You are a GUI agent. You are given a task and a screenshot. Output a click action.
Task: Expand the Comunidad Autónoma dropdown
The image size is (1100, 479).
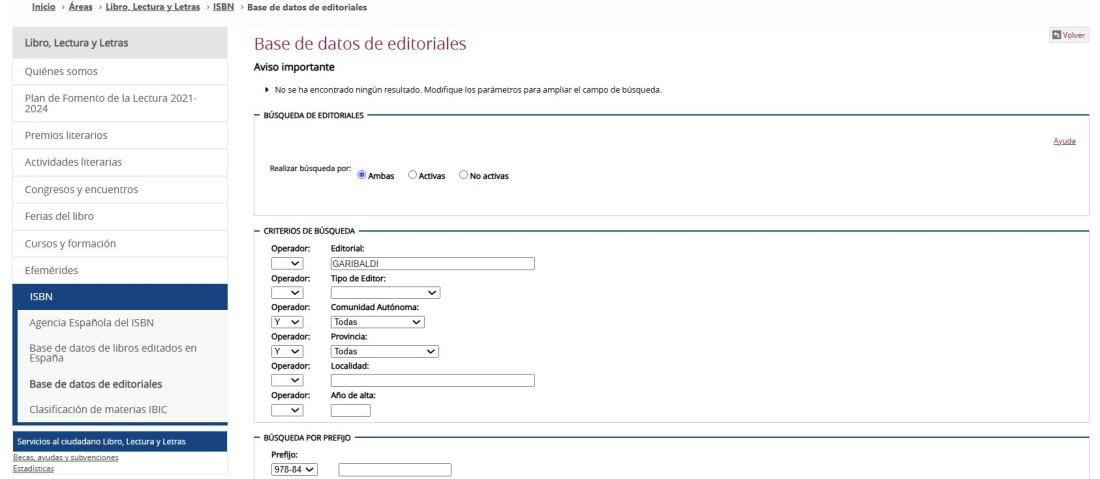pos(377,322)
